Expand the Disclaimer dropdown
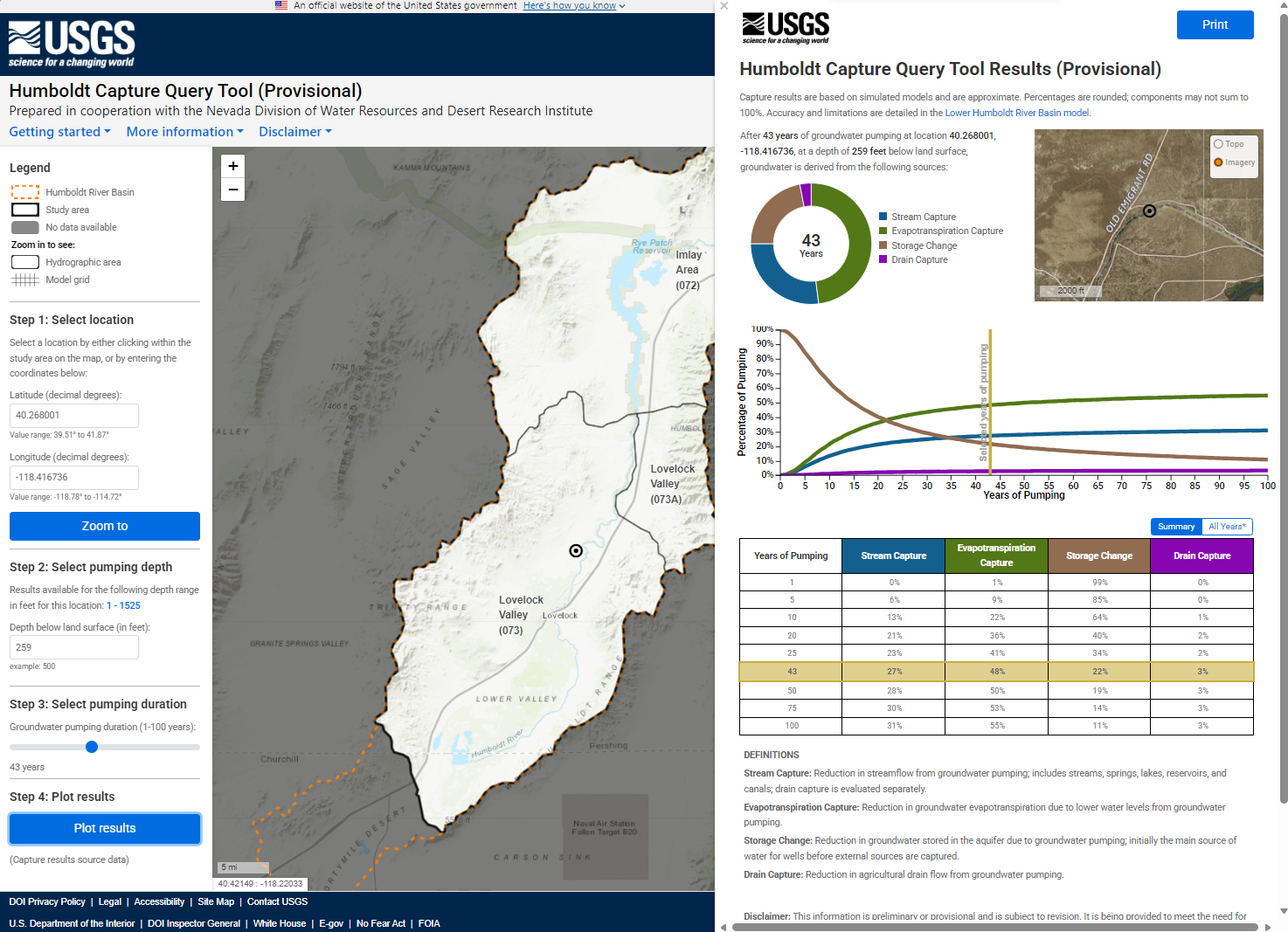The height and width of the screenshot is (932, 1288). (294, 132)
